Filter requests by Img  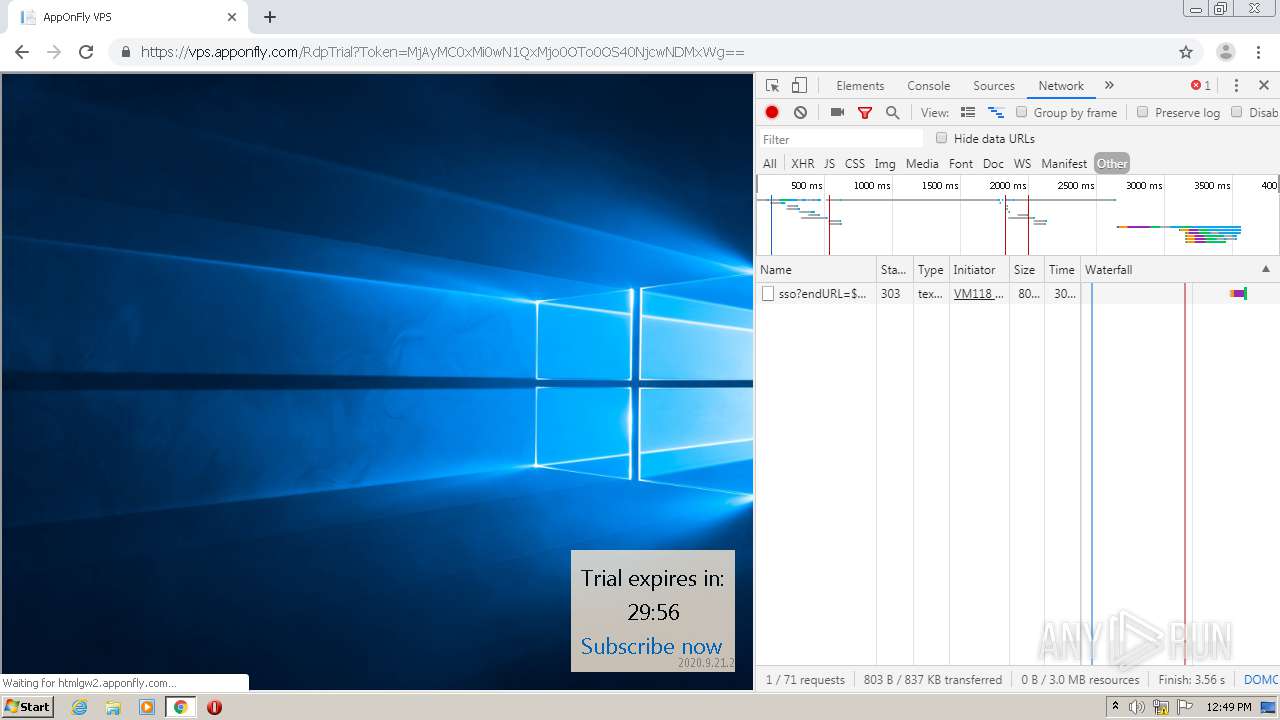885,164
